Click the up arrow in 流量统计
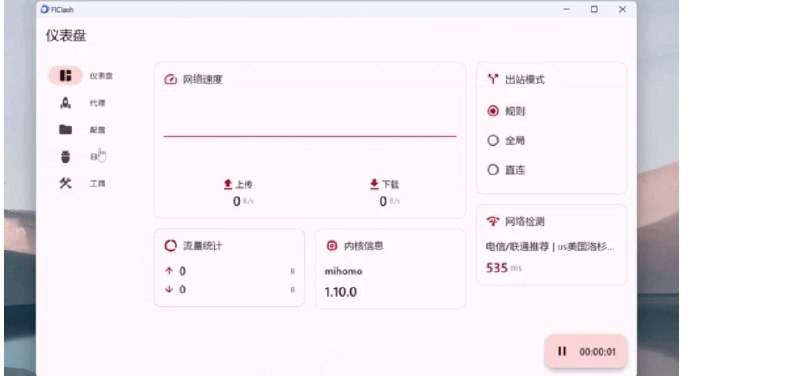Screen dimensions: 800x376 point(169,271)
